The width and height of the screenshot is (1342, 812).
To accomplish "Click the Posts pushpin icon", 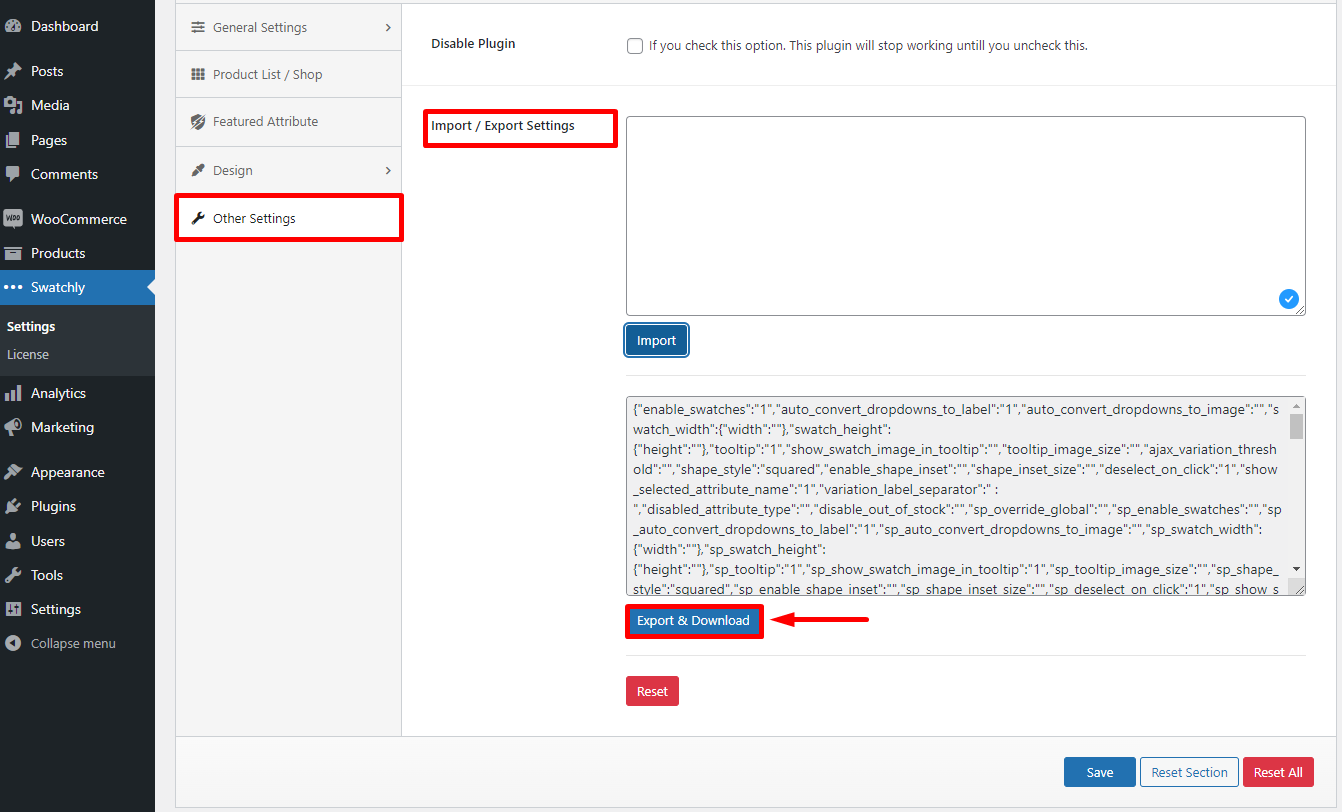I will tap(13, 71).
